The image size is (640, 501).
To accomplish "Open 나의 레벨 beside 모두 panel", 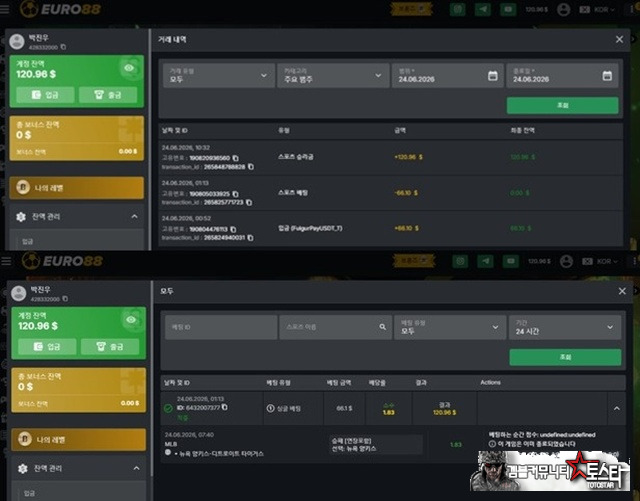I will [x=78, y=439].
